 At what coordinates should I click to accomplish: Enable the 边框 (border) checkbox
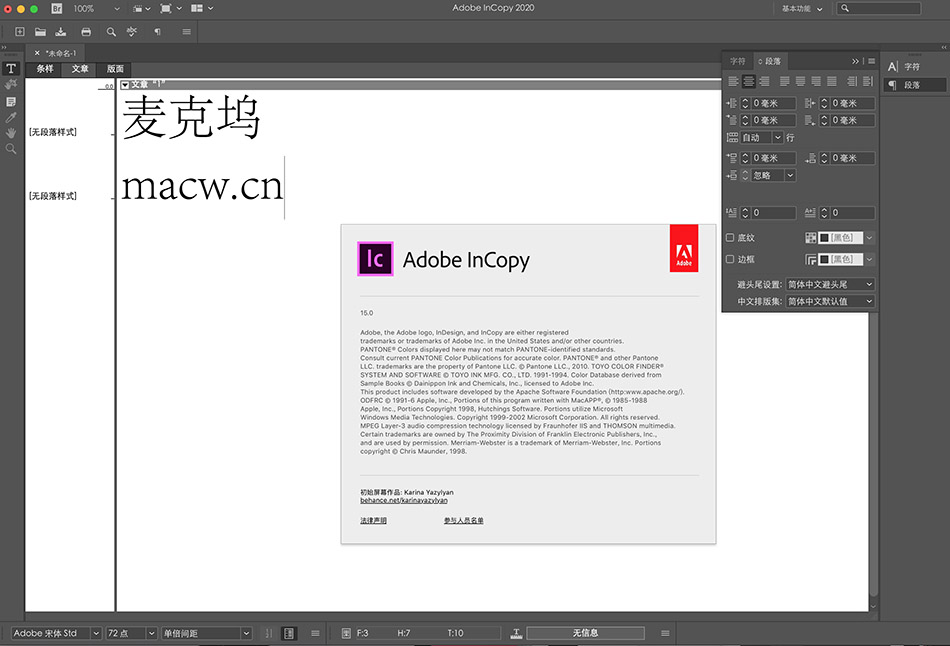[x=732, y=259]
